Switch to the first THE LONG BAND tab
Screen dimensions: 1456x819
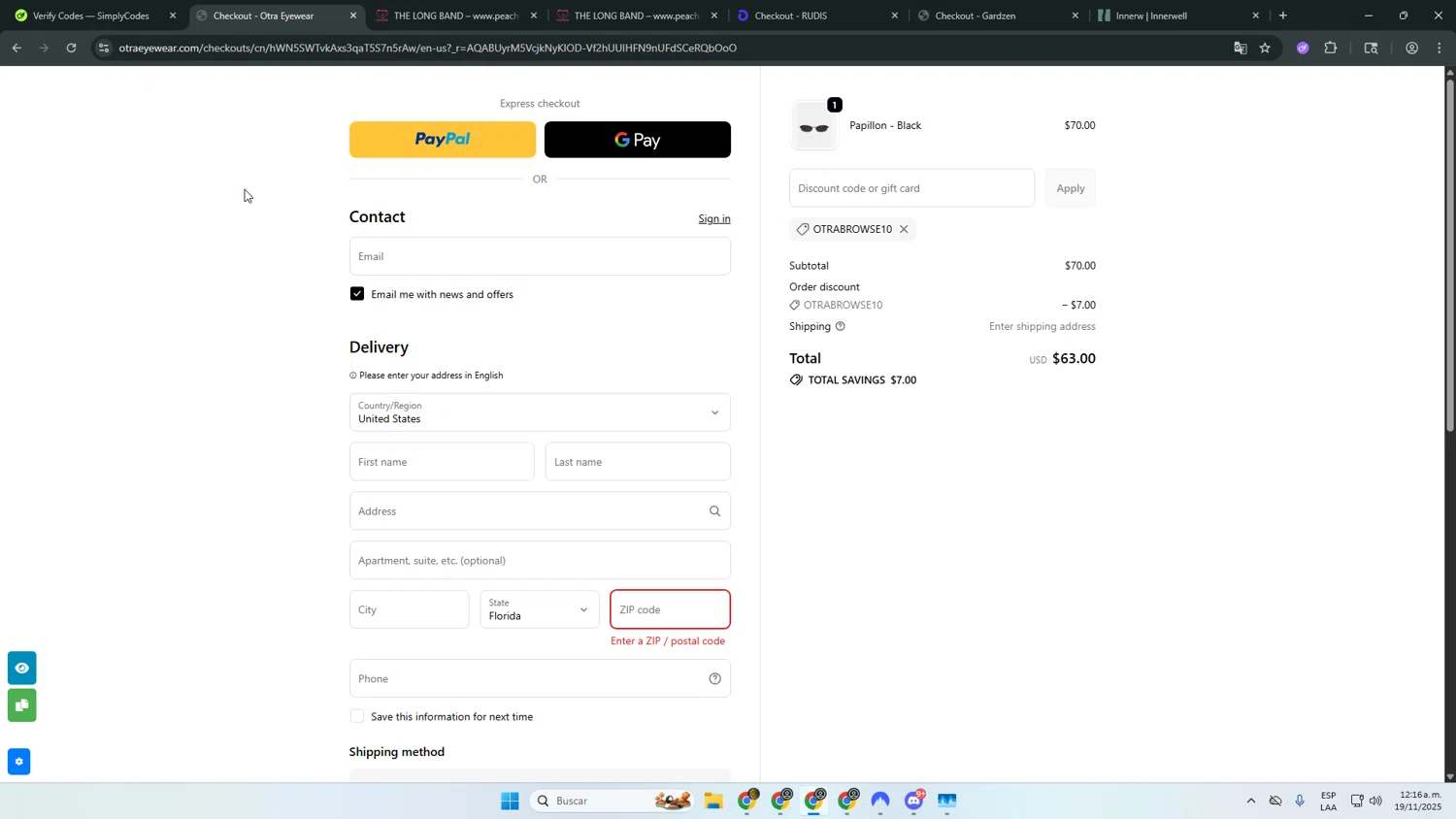click(x=455, y=16)
